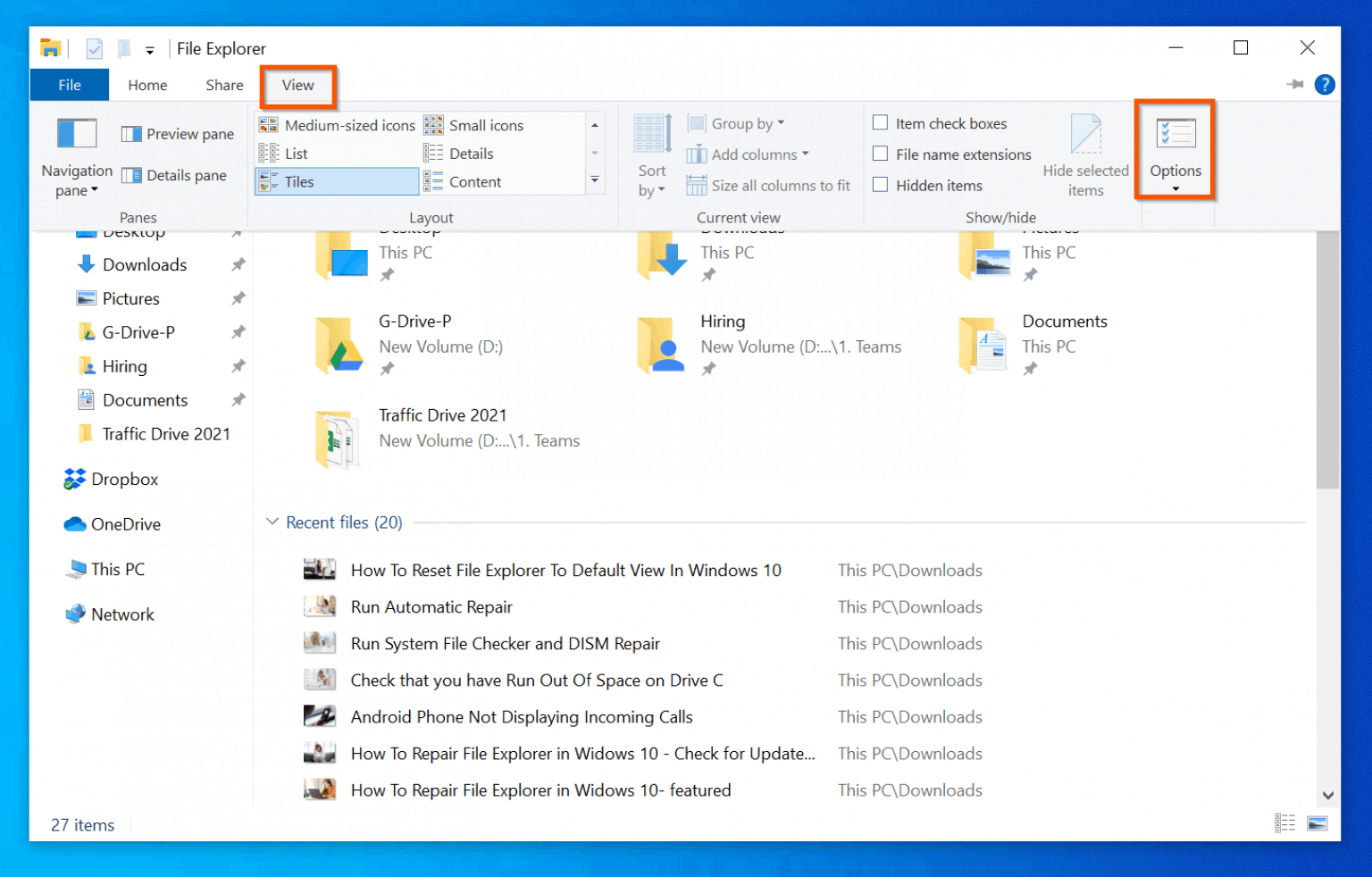Open File Explorer Help
This screenshot has width=1372, height=877.
(x=1325, y=84)
